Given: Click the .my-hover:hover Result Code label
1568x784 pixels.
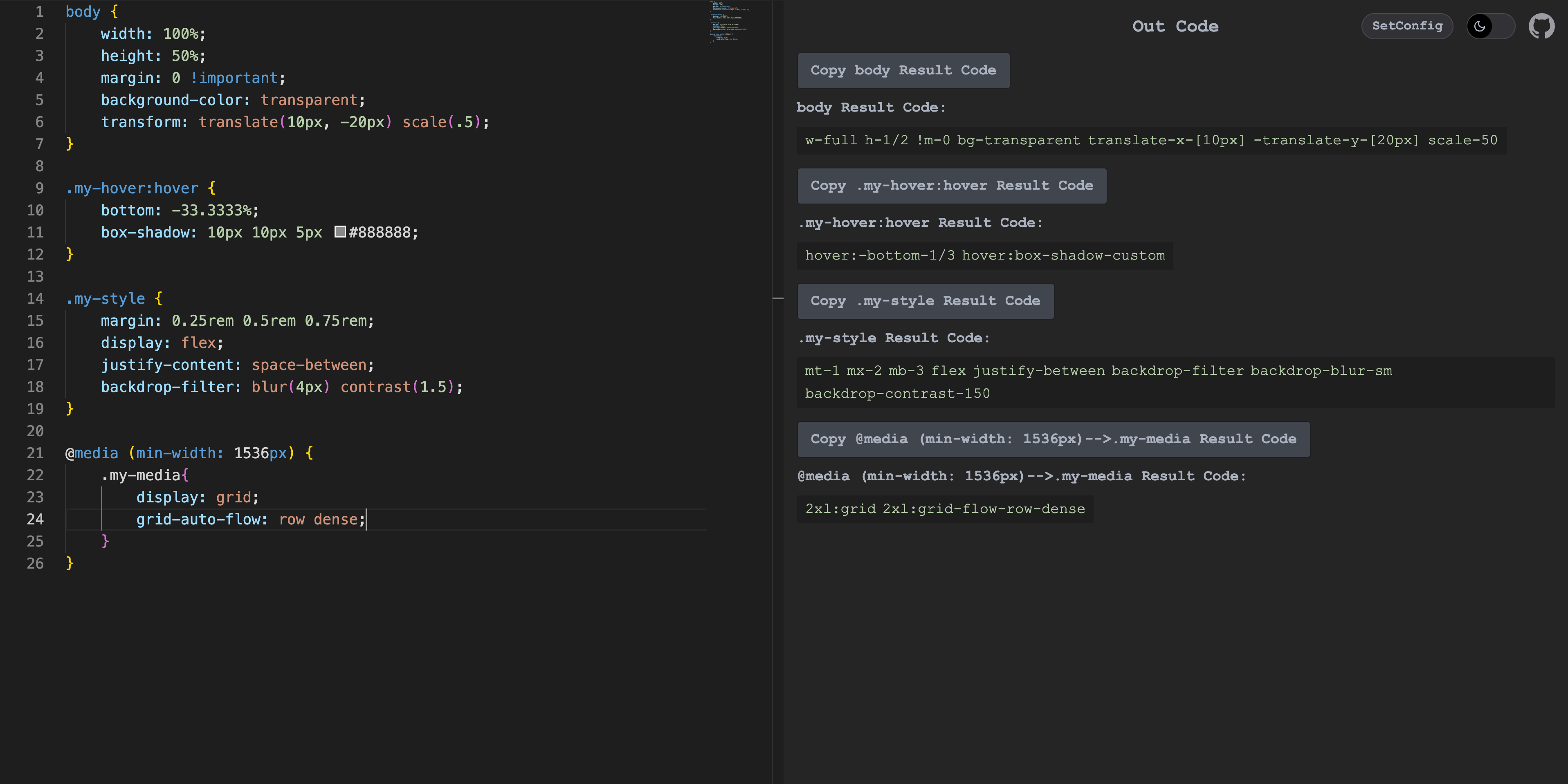Looking at the screenshot, I should click(x=920, y=223).
